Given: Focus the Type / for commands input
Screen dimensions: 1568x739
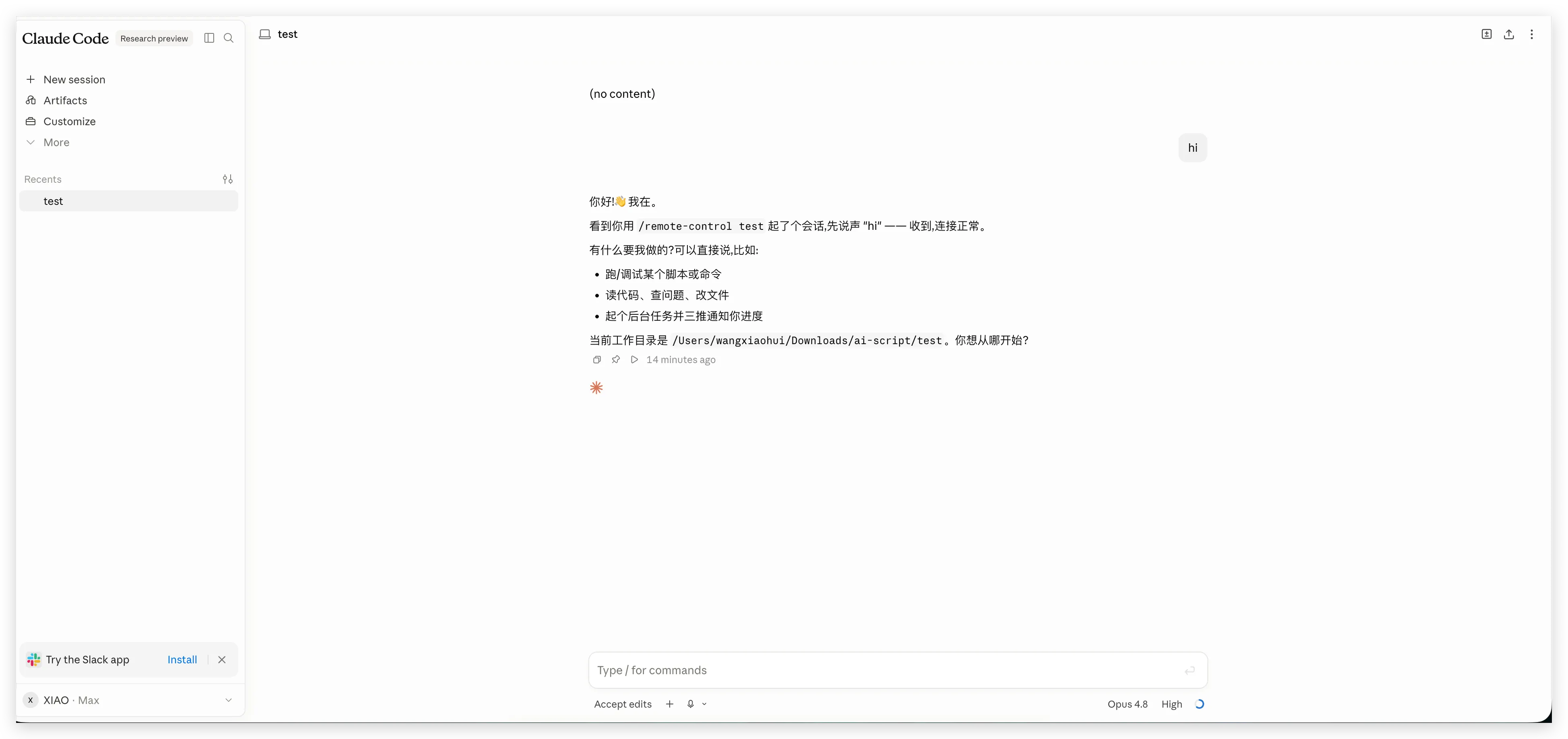Looking at the screenshot, I should (x=898, y=670).
